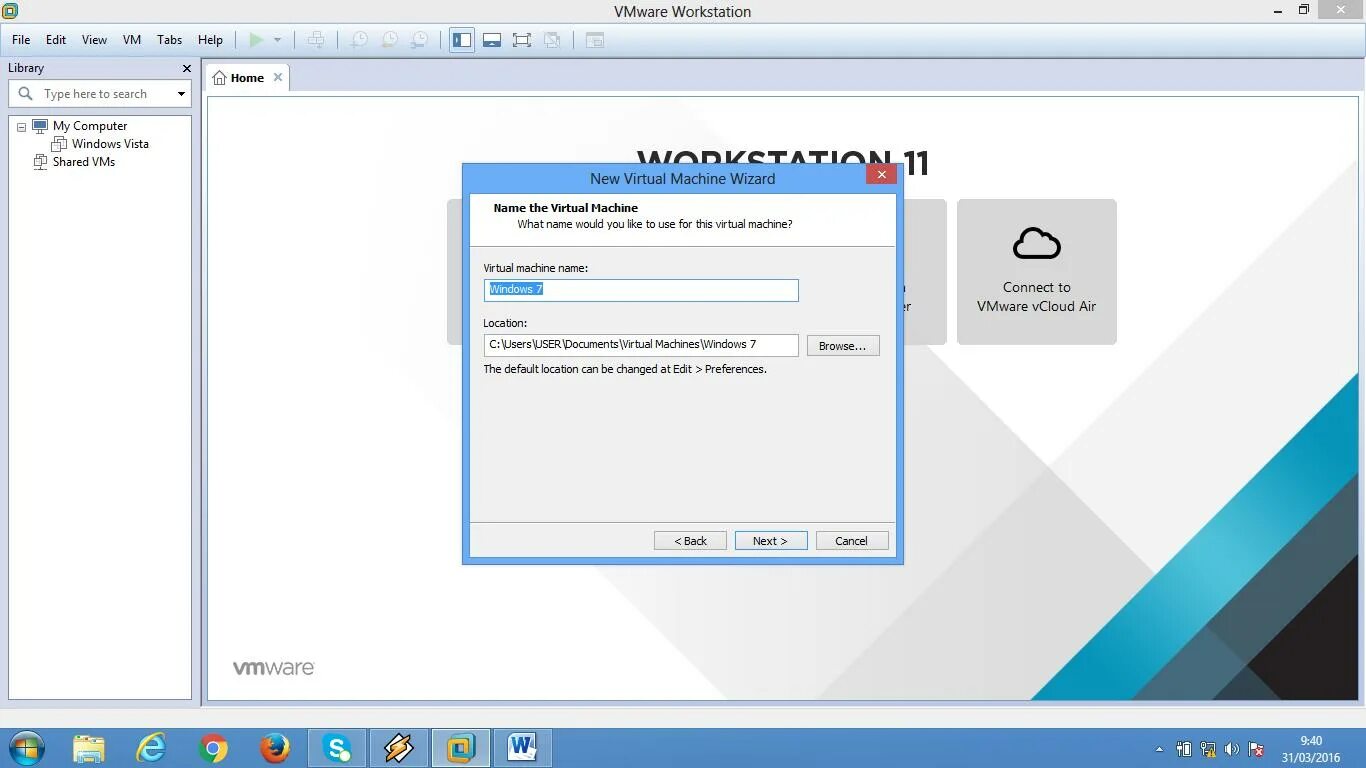This screenshot has height=768, width=1366.
Task: Select Shared VMs in the library
Action: (84, 162)
